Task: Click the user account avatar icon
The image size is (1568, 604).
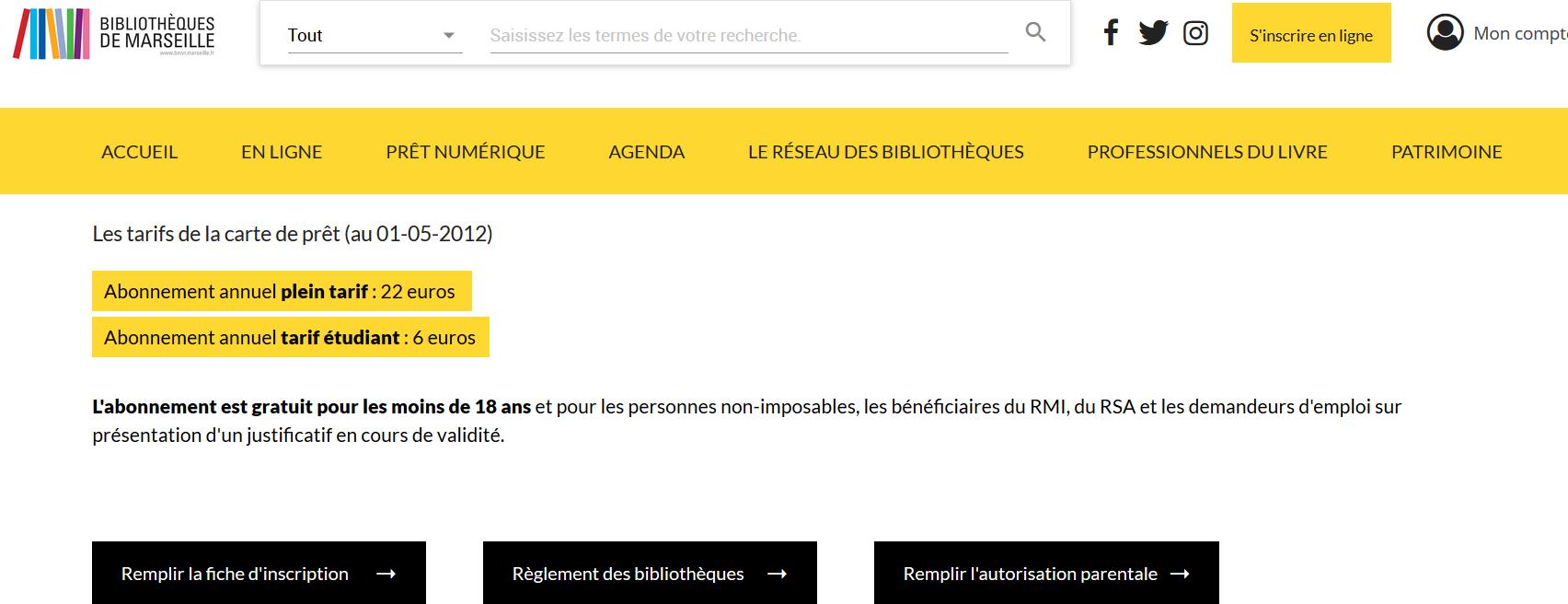Action: pyautogui.click(x=1445, y=33)
